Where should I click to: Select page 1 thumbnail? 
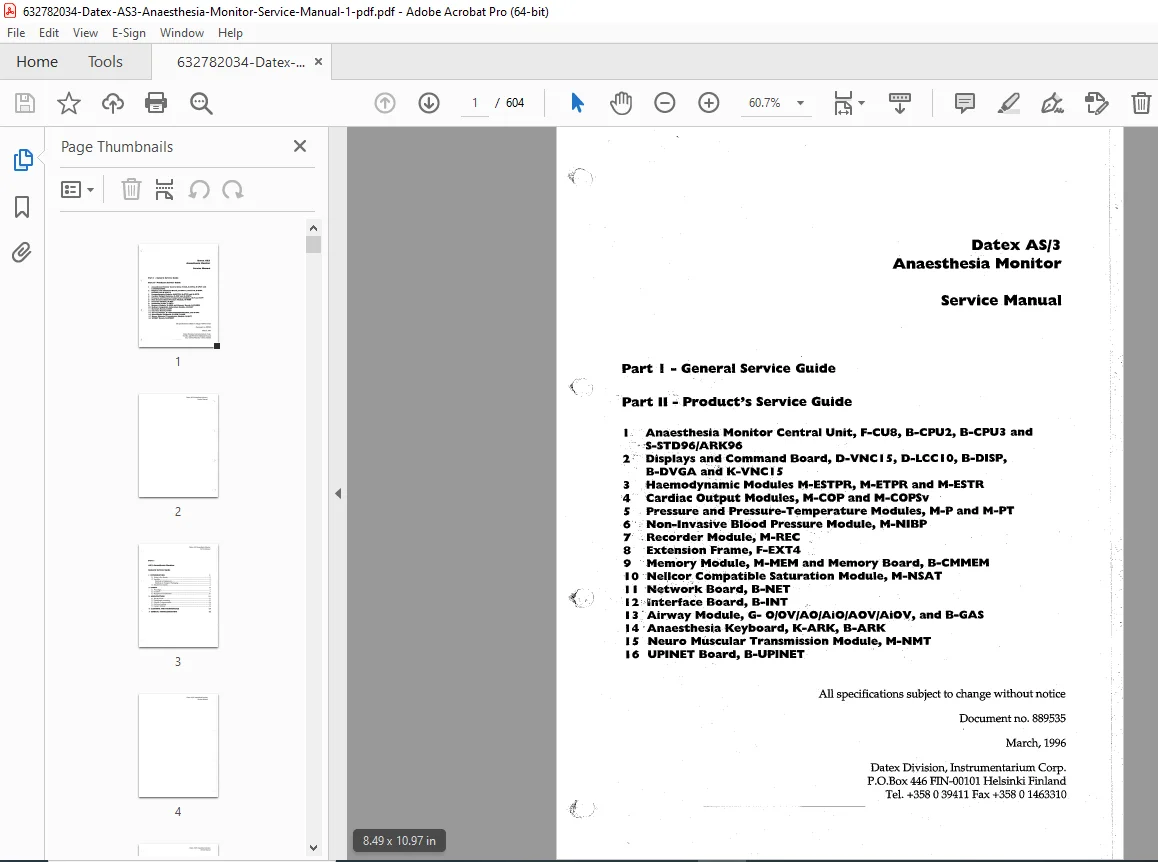click(178, 295)
